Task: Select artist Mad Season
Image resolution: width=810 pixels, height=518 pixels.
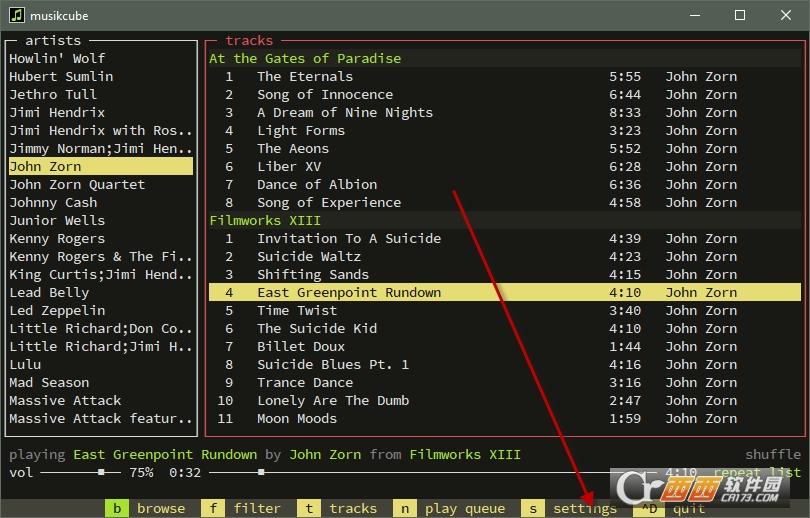Action: 101,383
